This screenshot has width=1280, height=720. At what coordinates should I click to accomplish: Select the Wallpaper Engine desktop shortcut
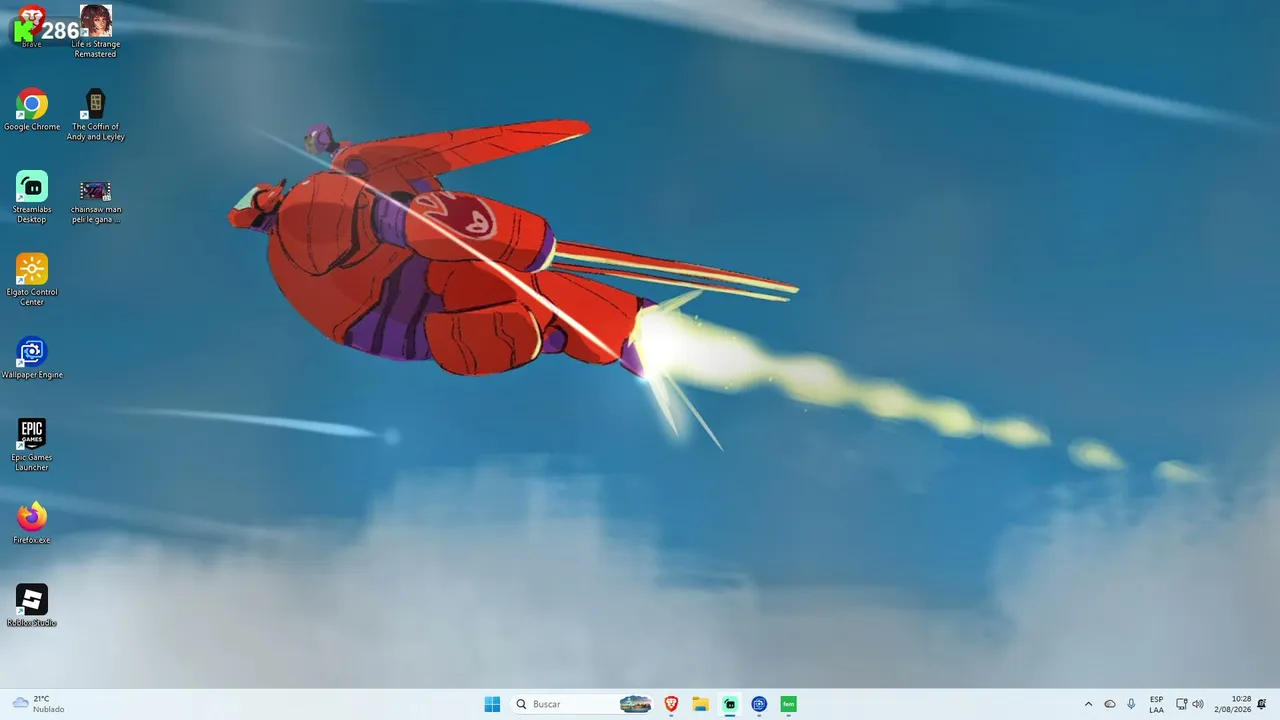[32, 358]
